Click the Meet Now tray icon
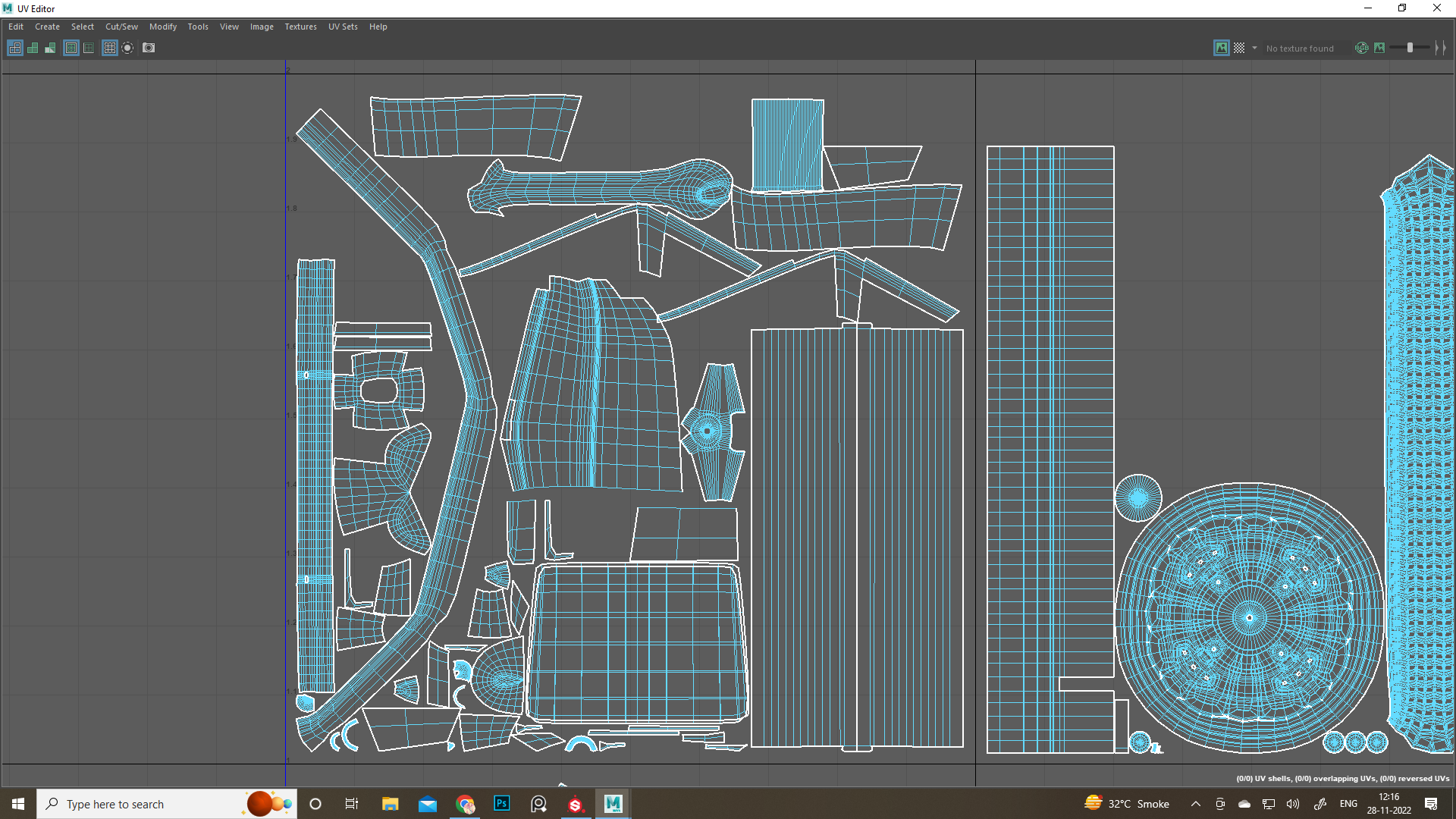 1220,804
